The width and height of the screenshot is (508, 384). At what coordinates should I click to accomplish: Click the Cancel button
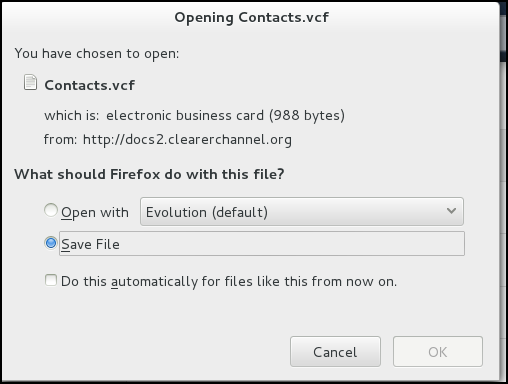click(x=335, y=352)
